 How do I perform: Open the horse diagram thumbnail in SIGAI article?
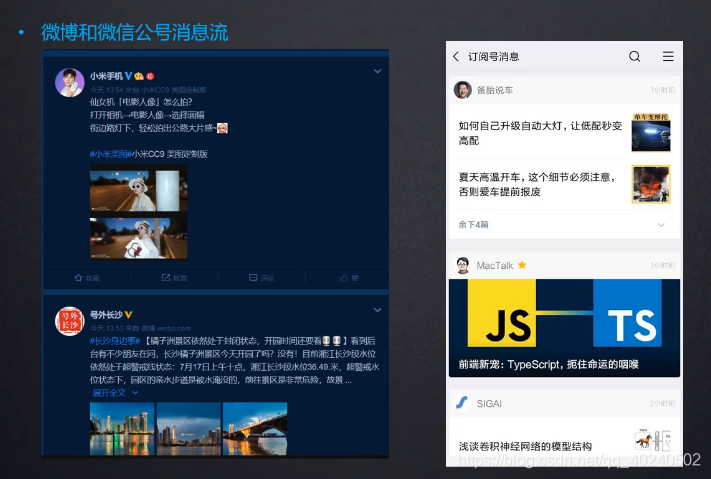tap(653, 439)
